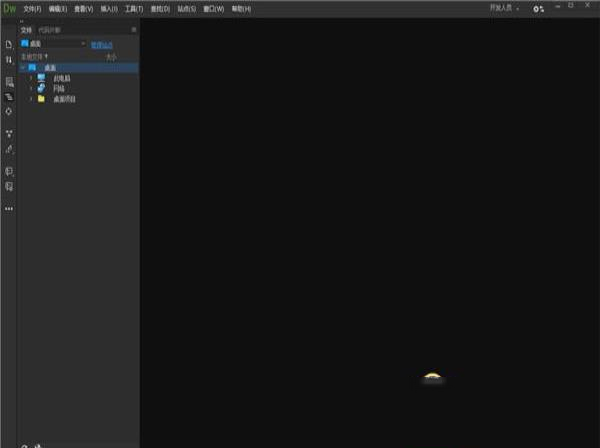Click the Remove Comment icon
Screen dimensions: 600x448
9,187
